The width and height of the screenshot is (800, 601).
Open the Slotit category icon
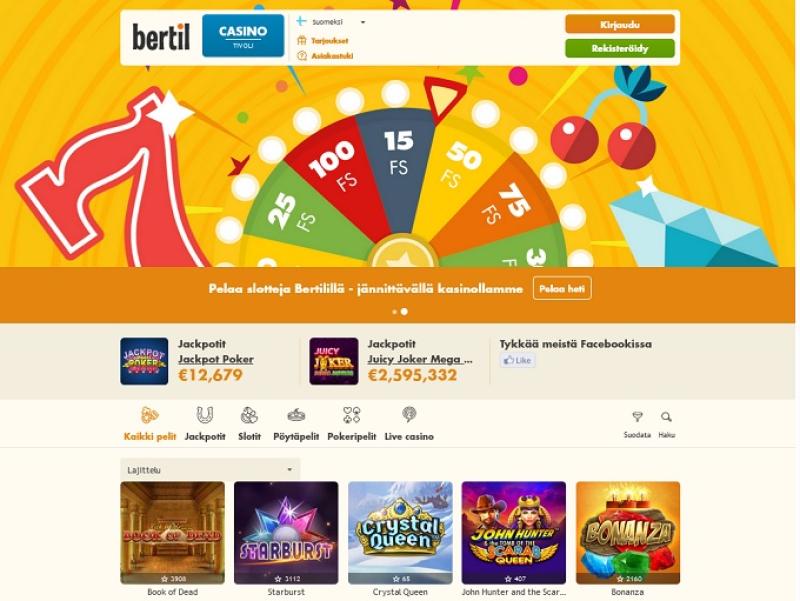[x=249, y=415]
